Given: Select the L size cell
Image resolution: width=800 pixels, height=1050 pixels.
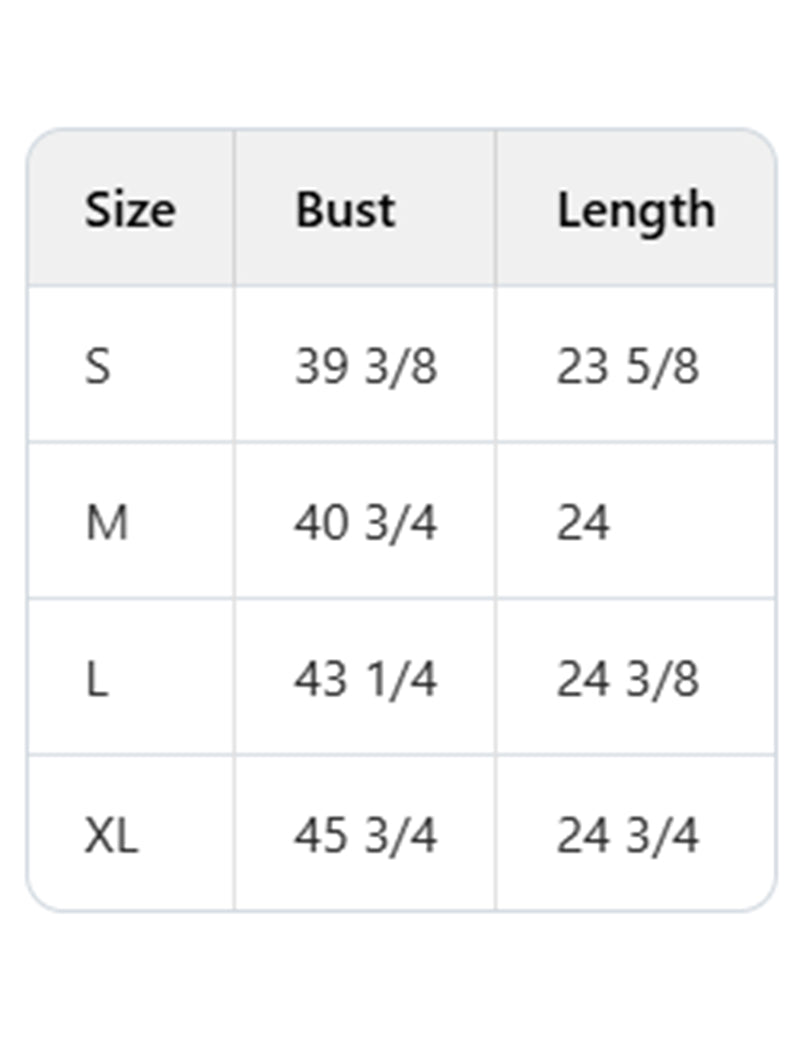Looking at the screenshot, I should (x=97, y=679).
